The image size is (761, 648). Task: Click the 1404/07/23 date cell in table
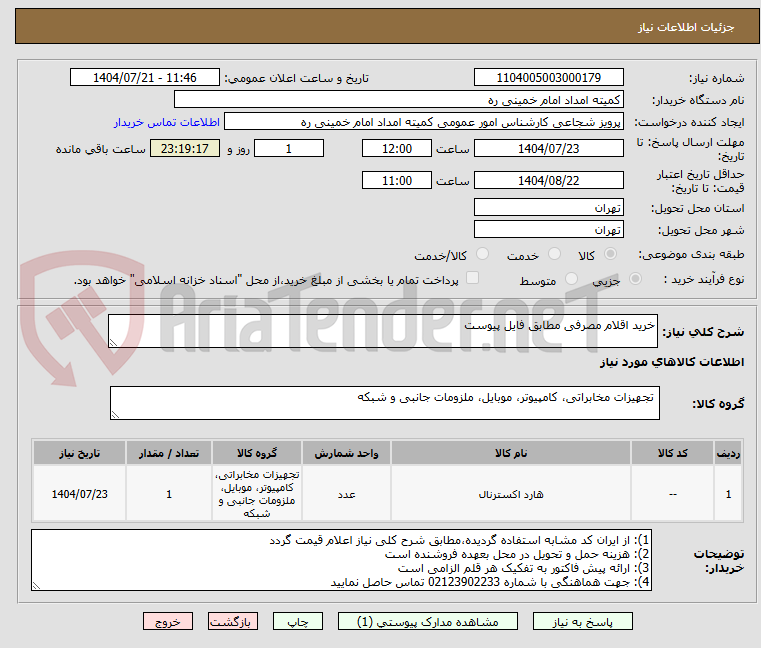click(80, 494)
